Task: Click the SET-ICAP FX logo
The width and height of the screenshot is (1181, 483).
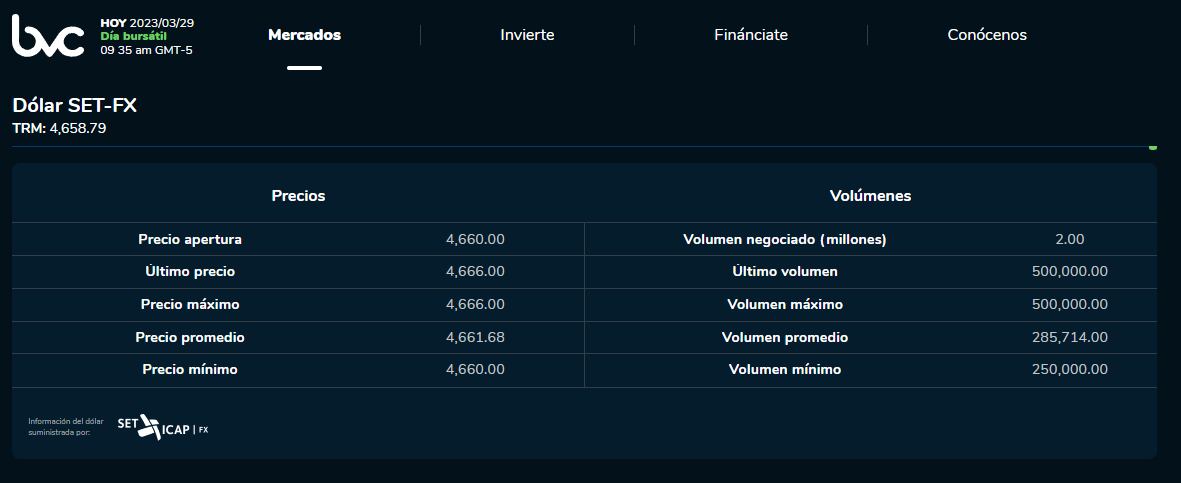Action: 163,427
